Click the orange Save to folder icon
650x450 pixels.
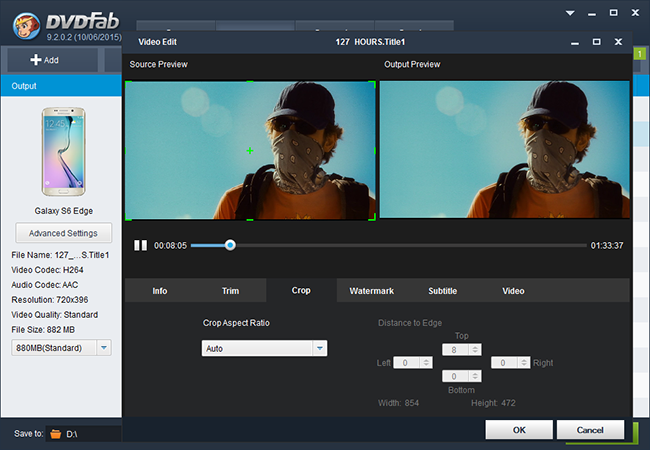56,434
